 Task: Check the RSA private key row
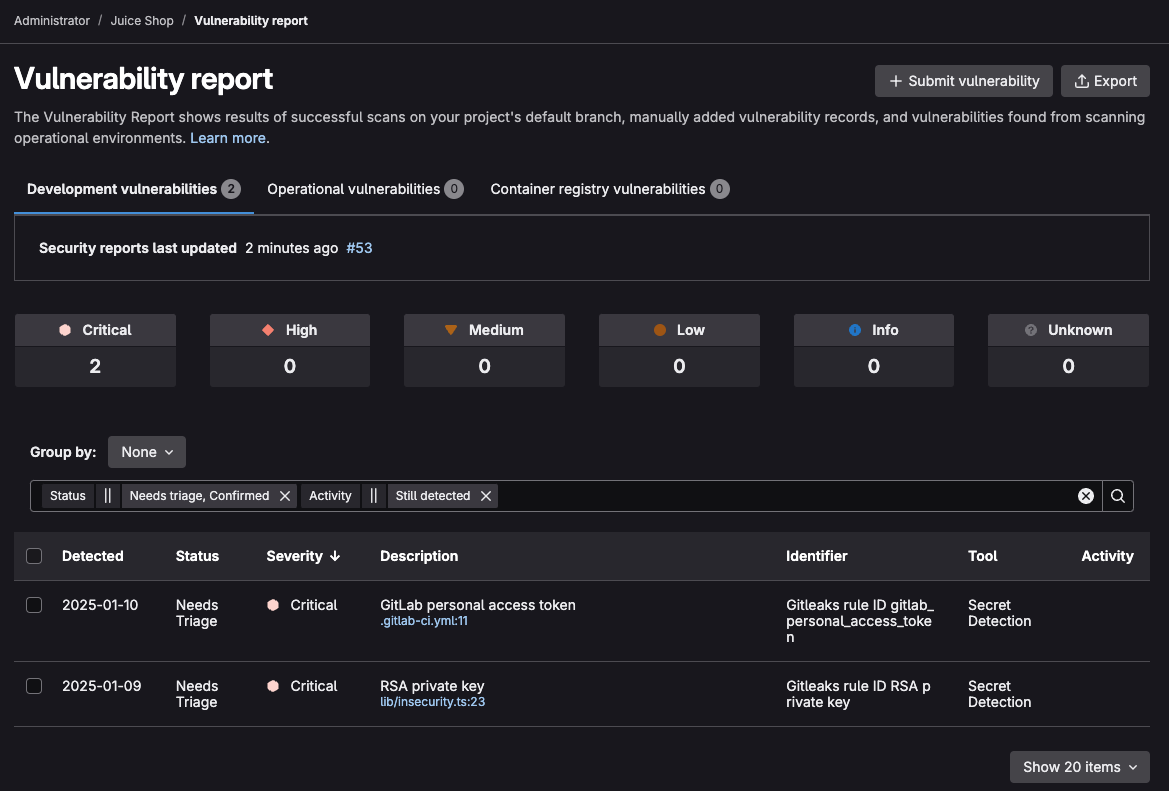[x=34, y=686]
